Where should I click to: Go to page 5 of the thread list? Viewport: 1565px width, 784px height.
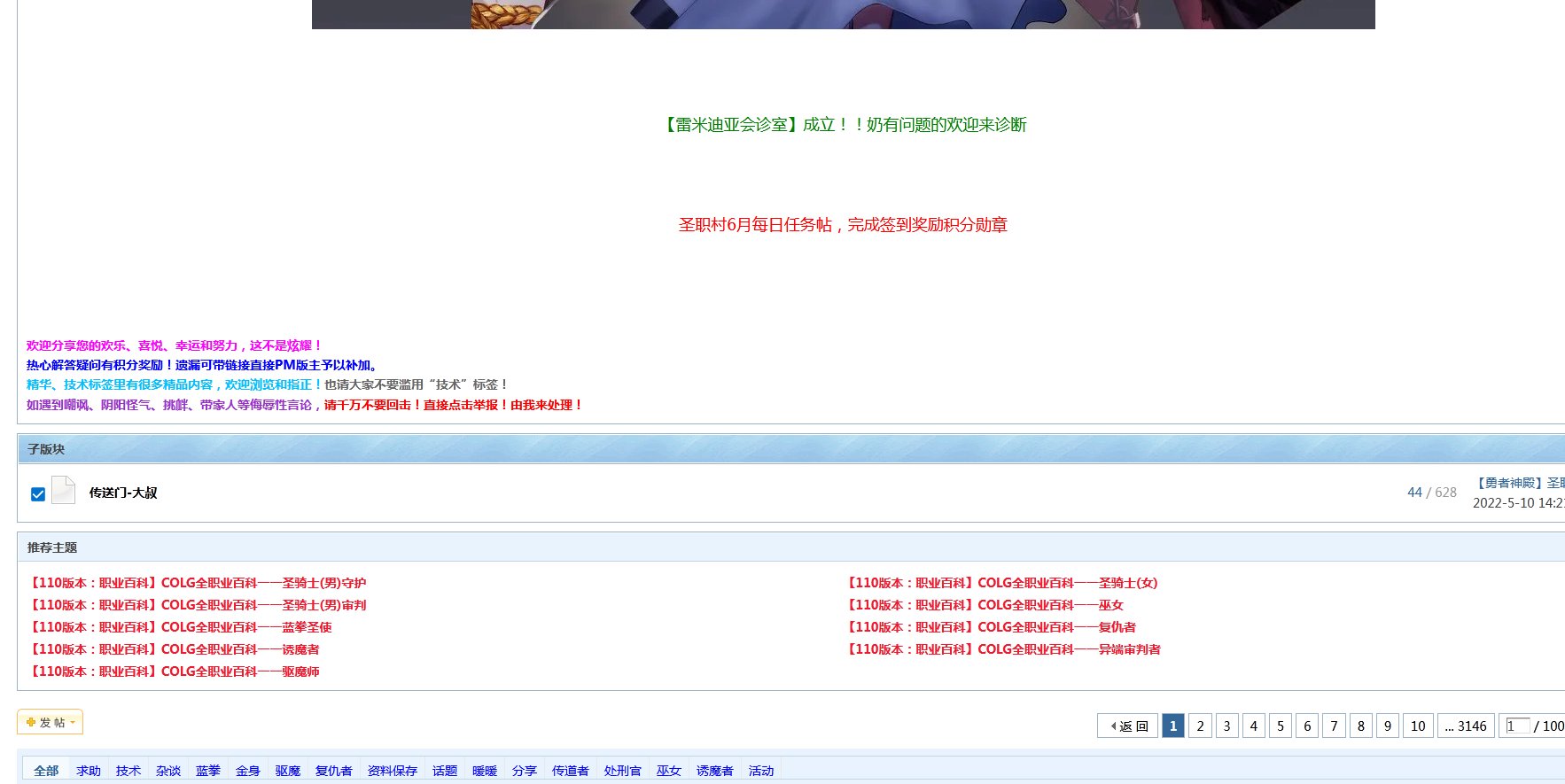click(x=1281, y=726)
